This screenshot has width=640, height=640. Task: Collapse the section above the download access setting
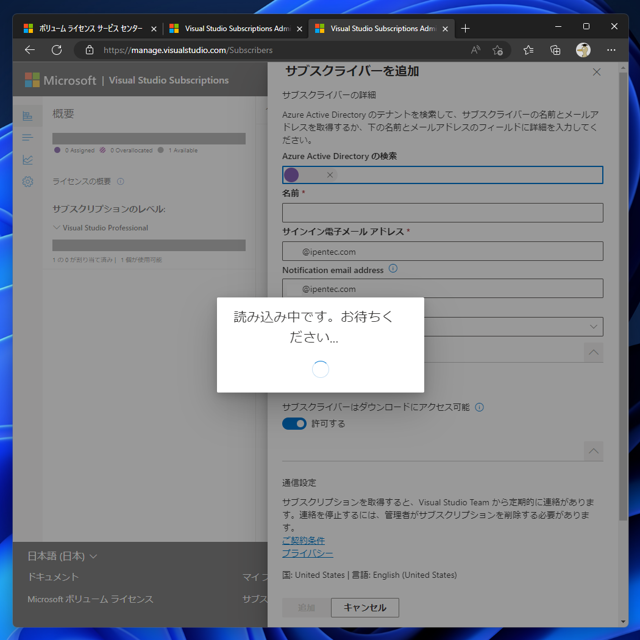click(593, 352)
